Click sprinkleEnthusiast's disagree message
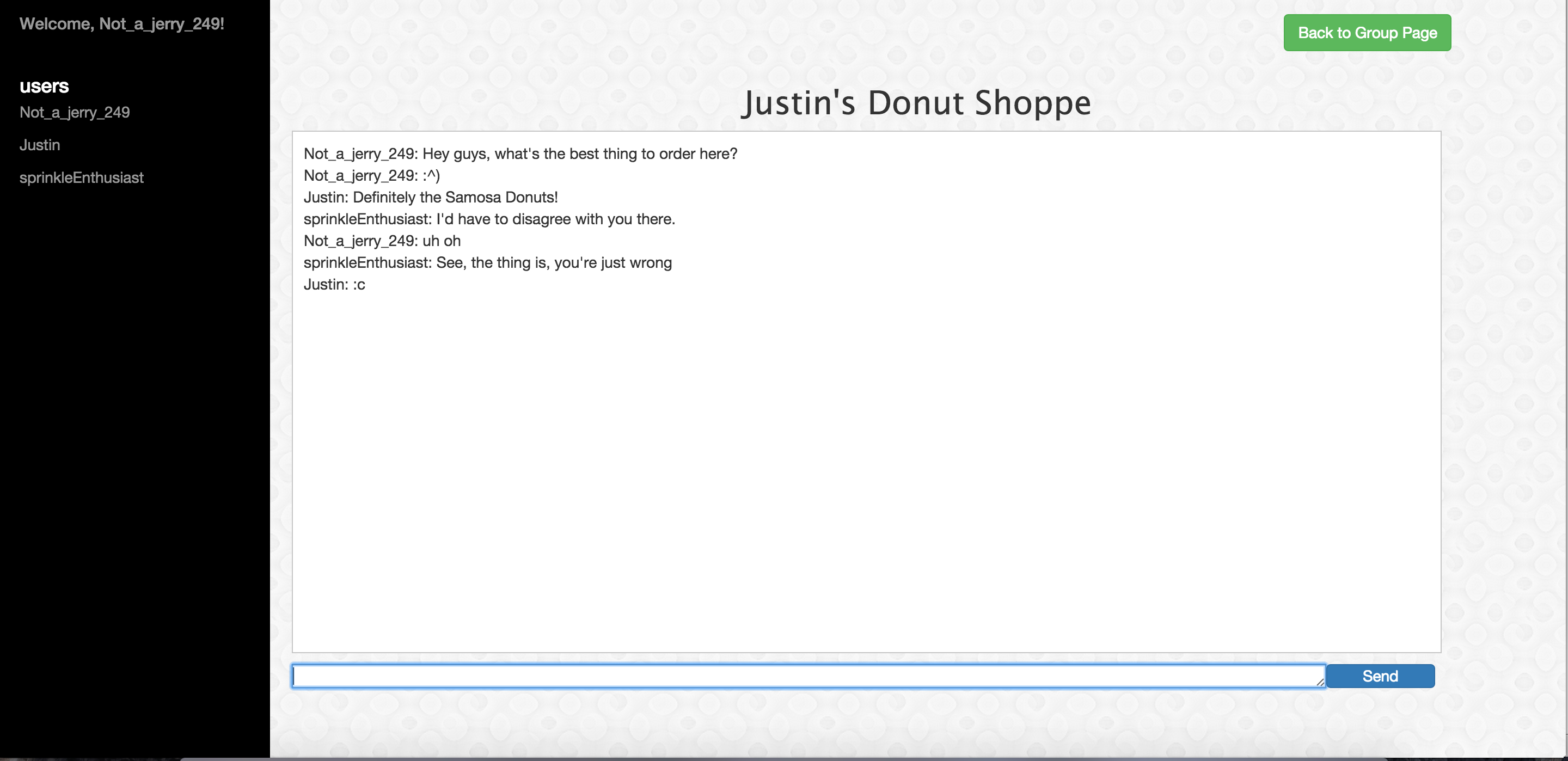This screenshot has height=761, width=1568. 489,219
